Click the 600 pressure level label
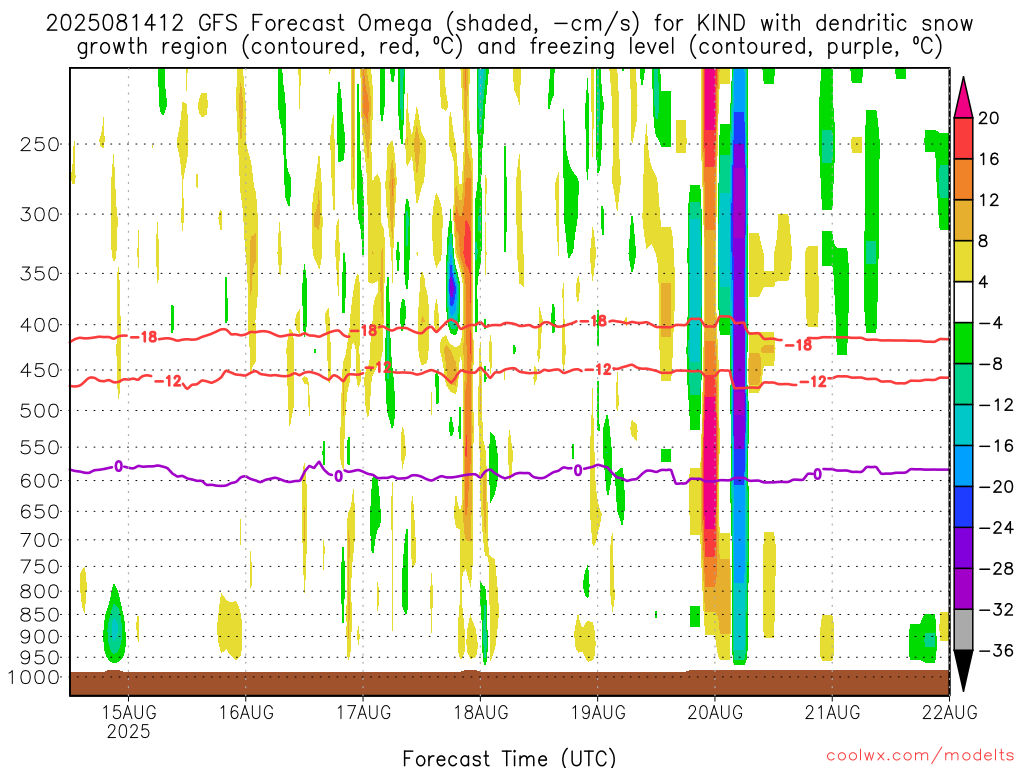This screenshot has width=1024, height=768. point(40,481)
